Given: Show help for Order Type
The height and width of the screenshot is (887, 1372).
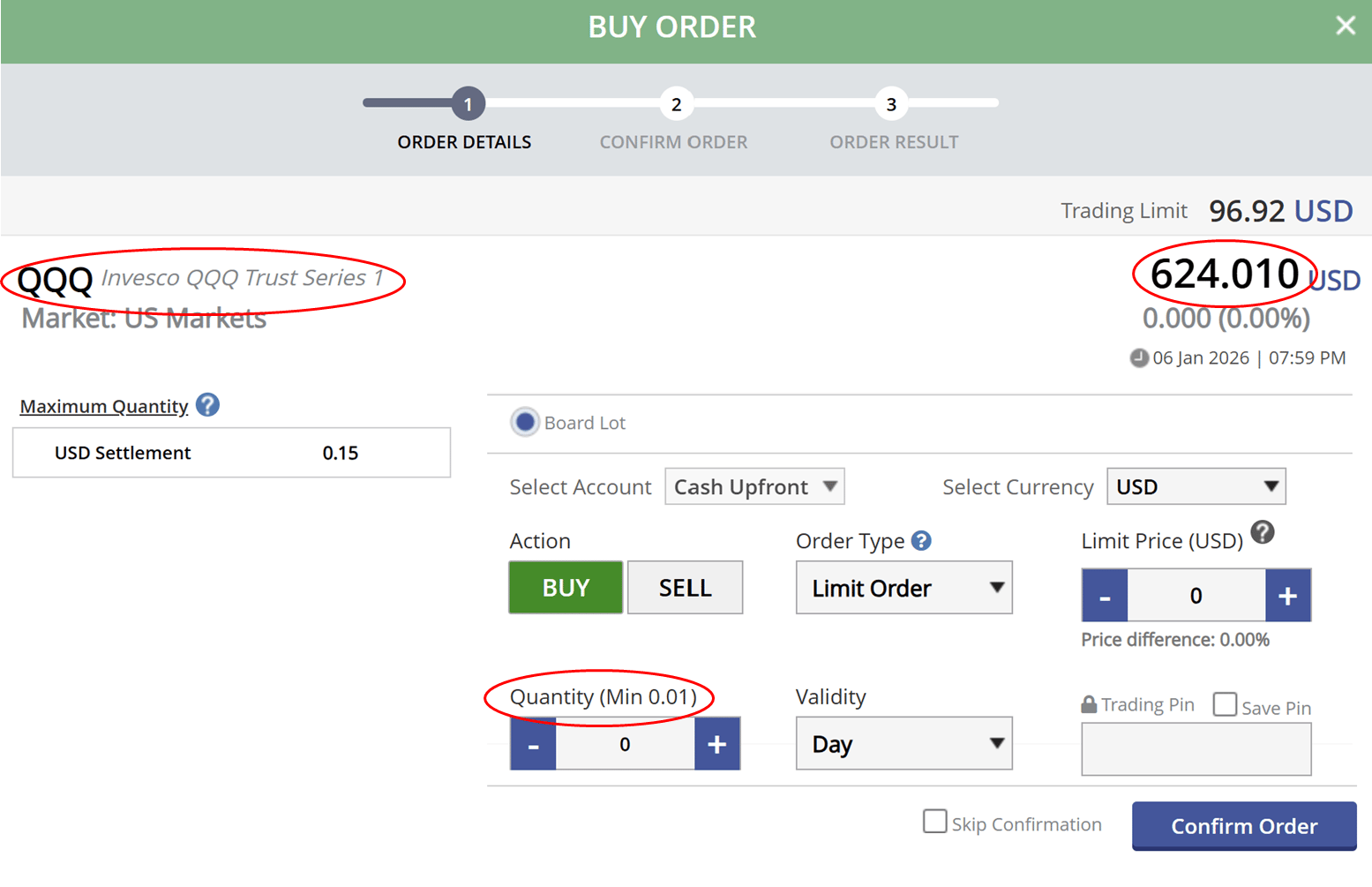Looking at the screenshot, I should (x=921, y=540).
